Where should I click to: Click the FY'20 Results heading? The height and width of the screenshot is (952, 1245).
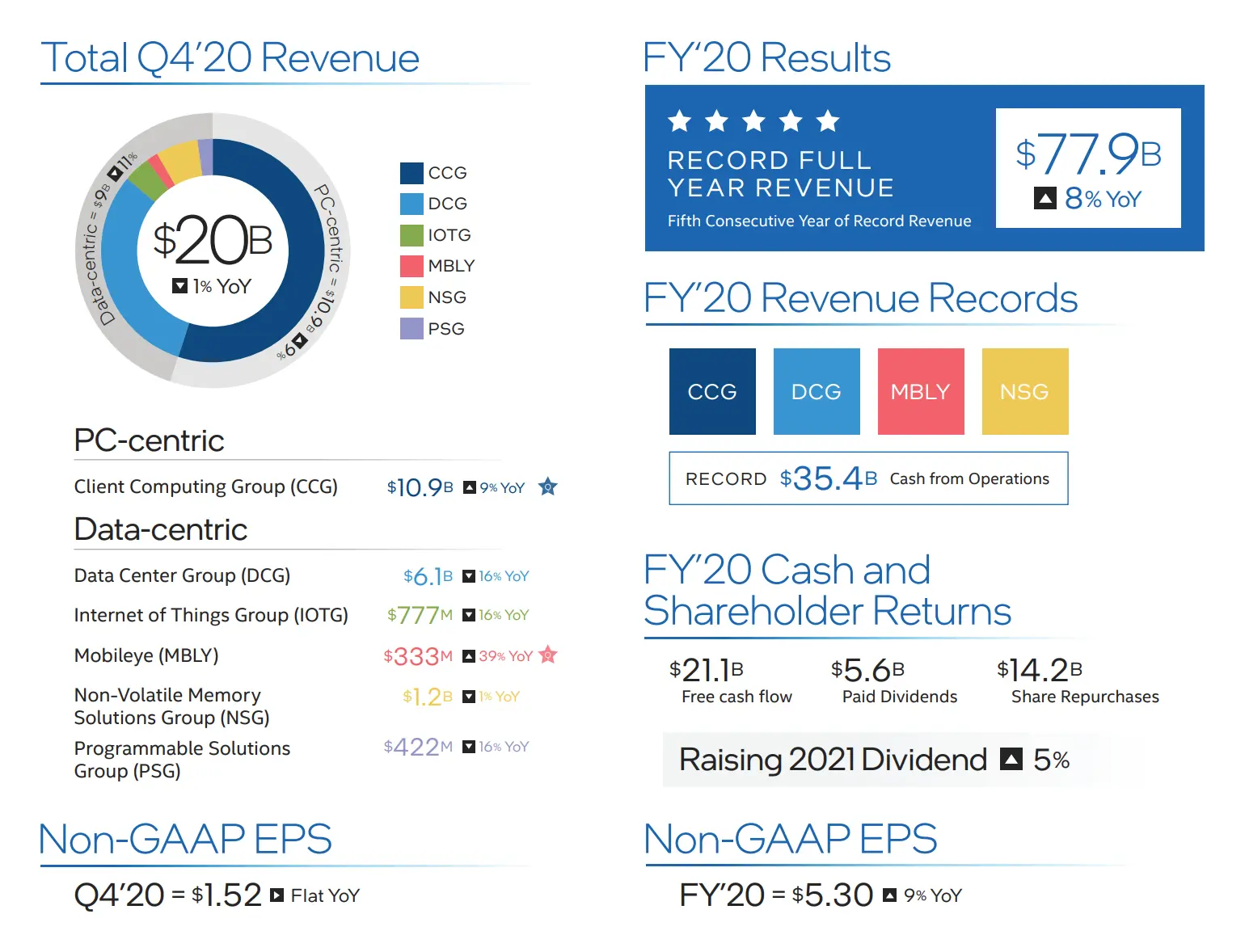point(766,57)
